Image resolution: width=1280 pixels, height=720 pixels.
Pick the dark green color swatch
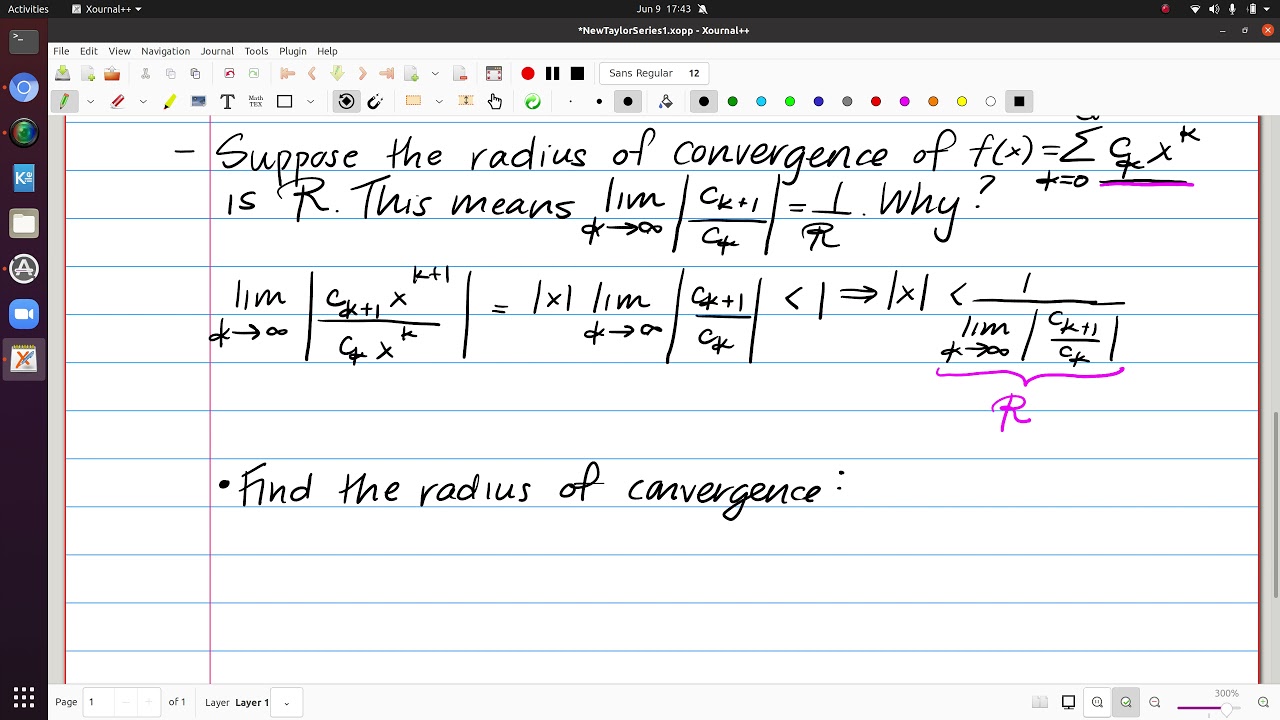tap(733, 101)
